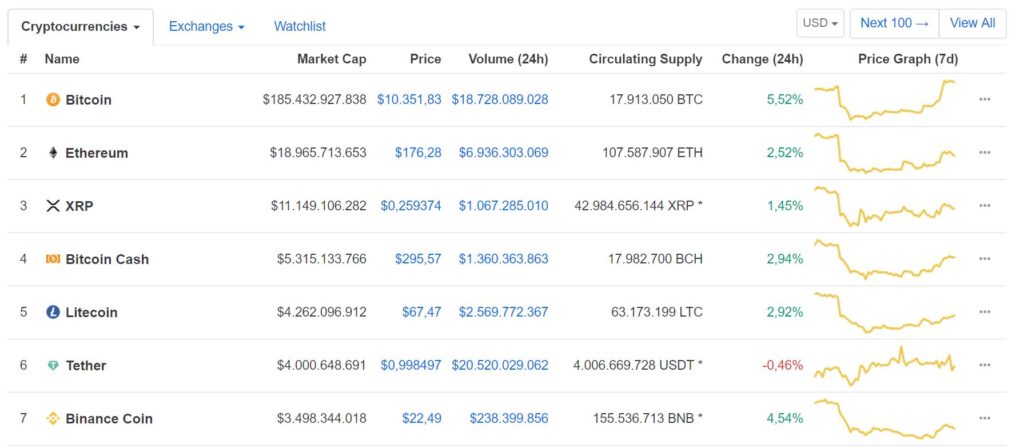1024x448 pixels.
Task: Click the XRP logo icon
Action: click(53, 206)
